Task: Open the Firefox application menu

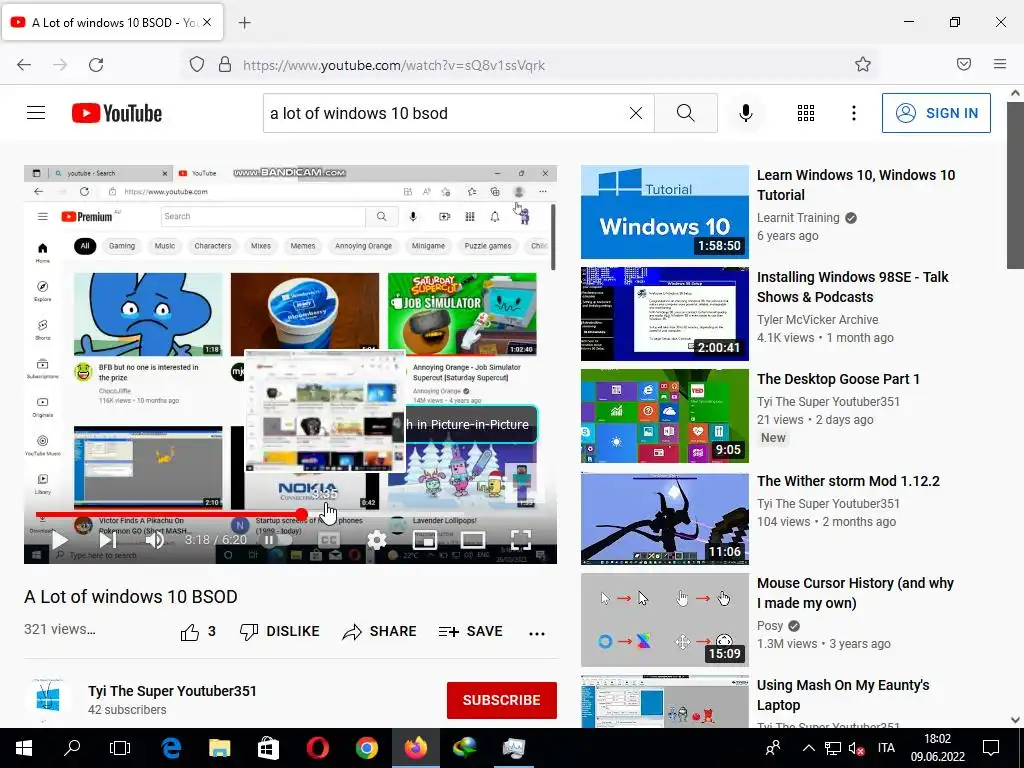Action: 999,64
